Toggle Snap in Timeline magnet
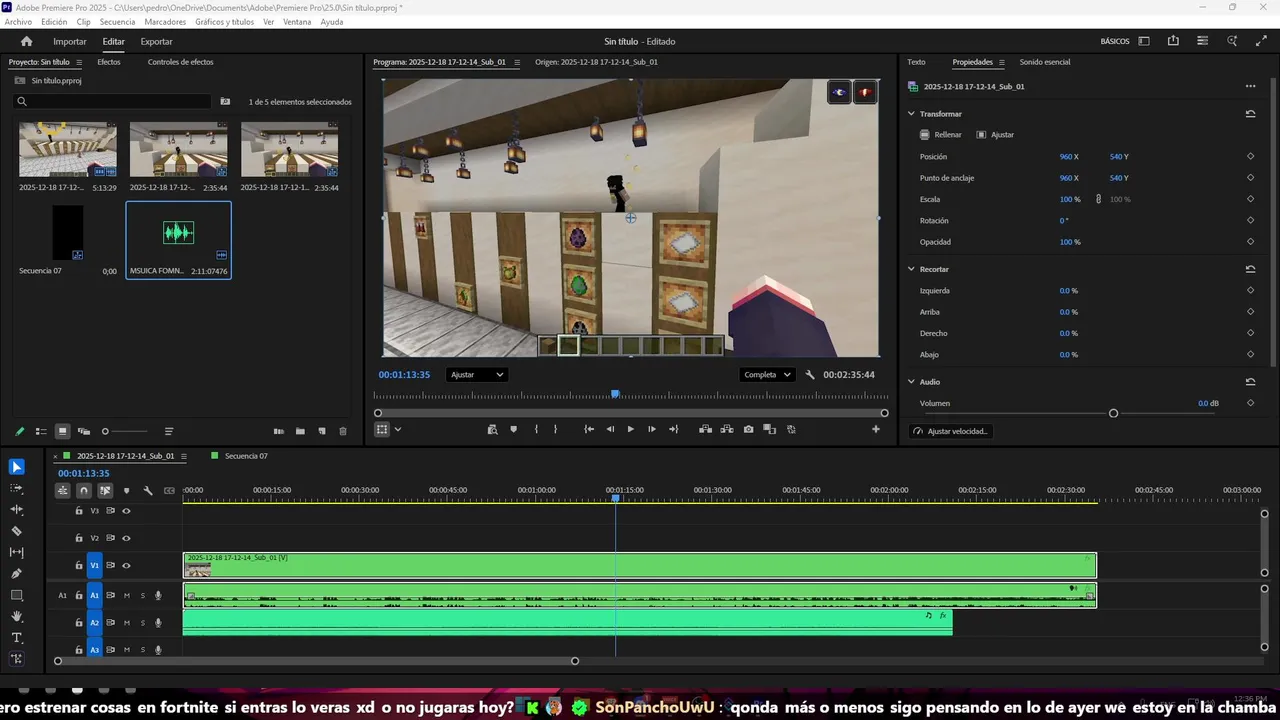This screenshot has width=1280, height=720. (84, 491)
